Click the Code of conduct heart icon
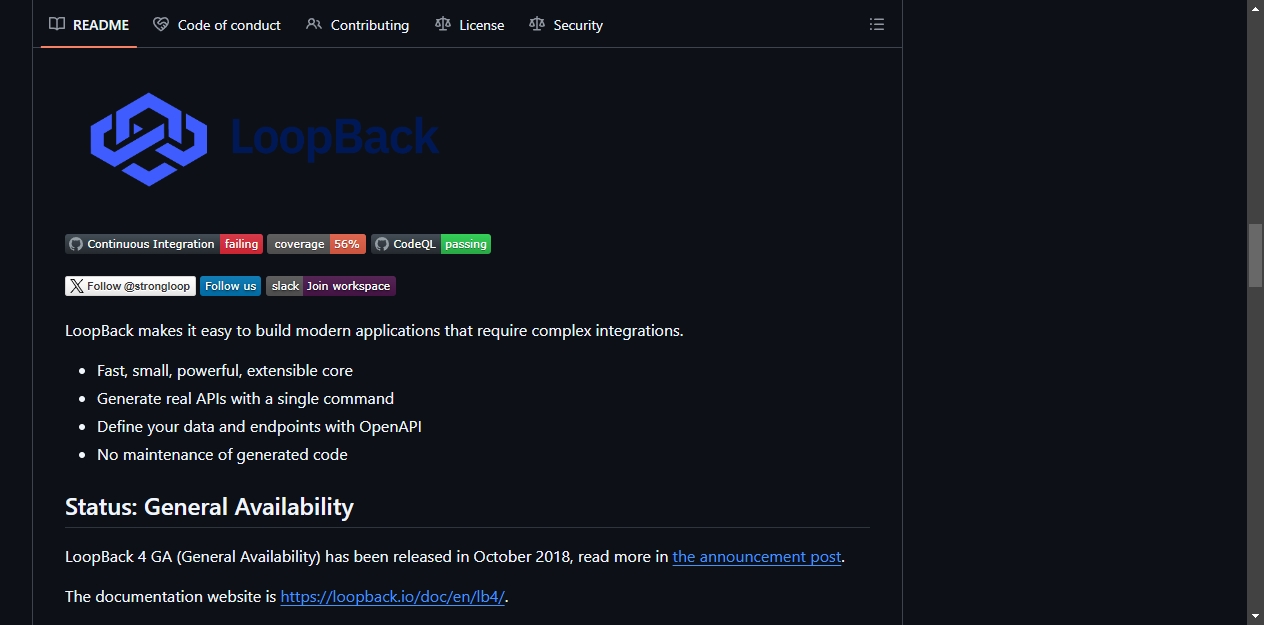Image resolution: width=1264 pixels, height=625 pixels. [x=161, y=24]
